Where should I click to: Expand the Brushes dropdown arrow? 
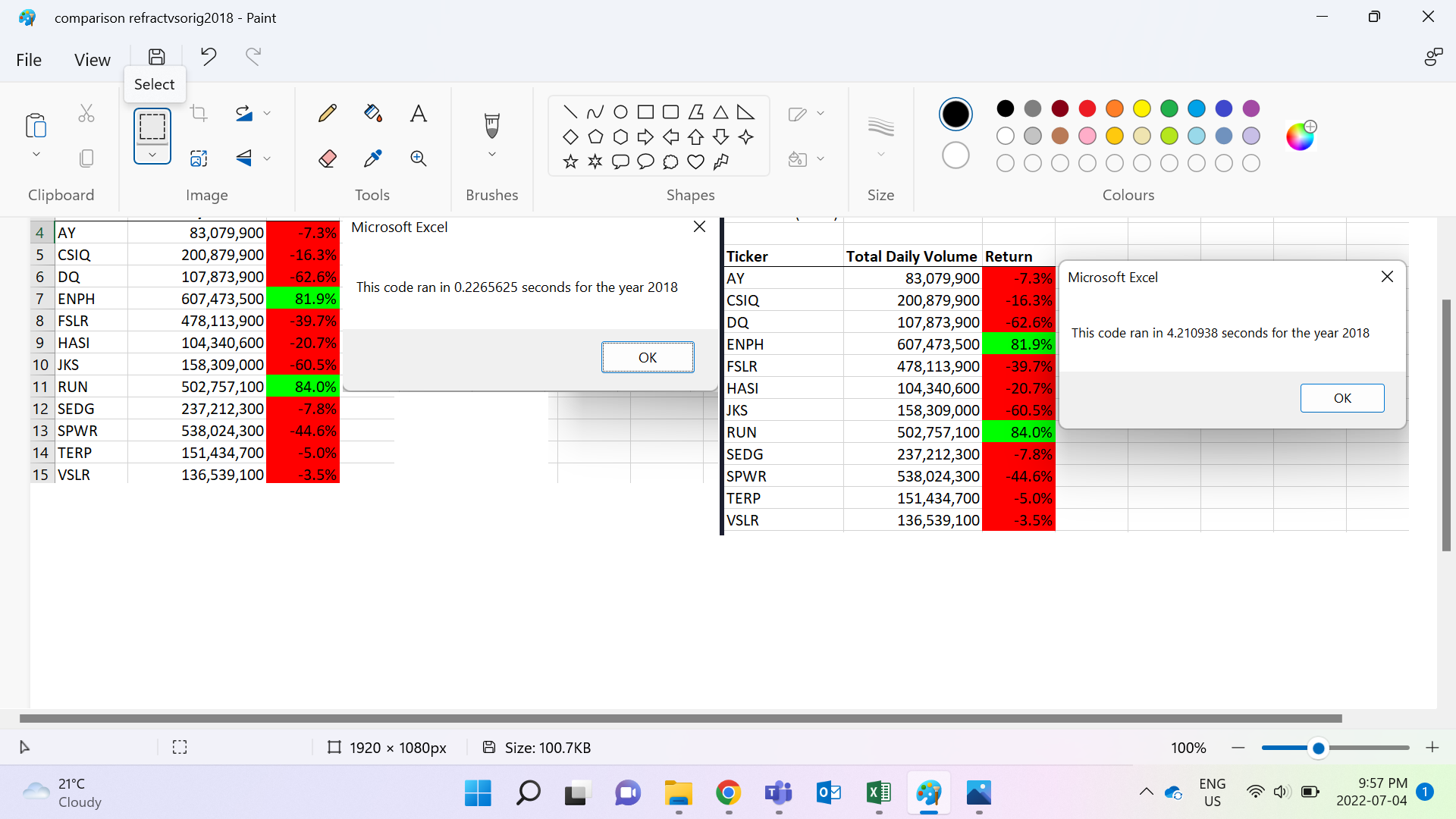click(x=492, y=155)
